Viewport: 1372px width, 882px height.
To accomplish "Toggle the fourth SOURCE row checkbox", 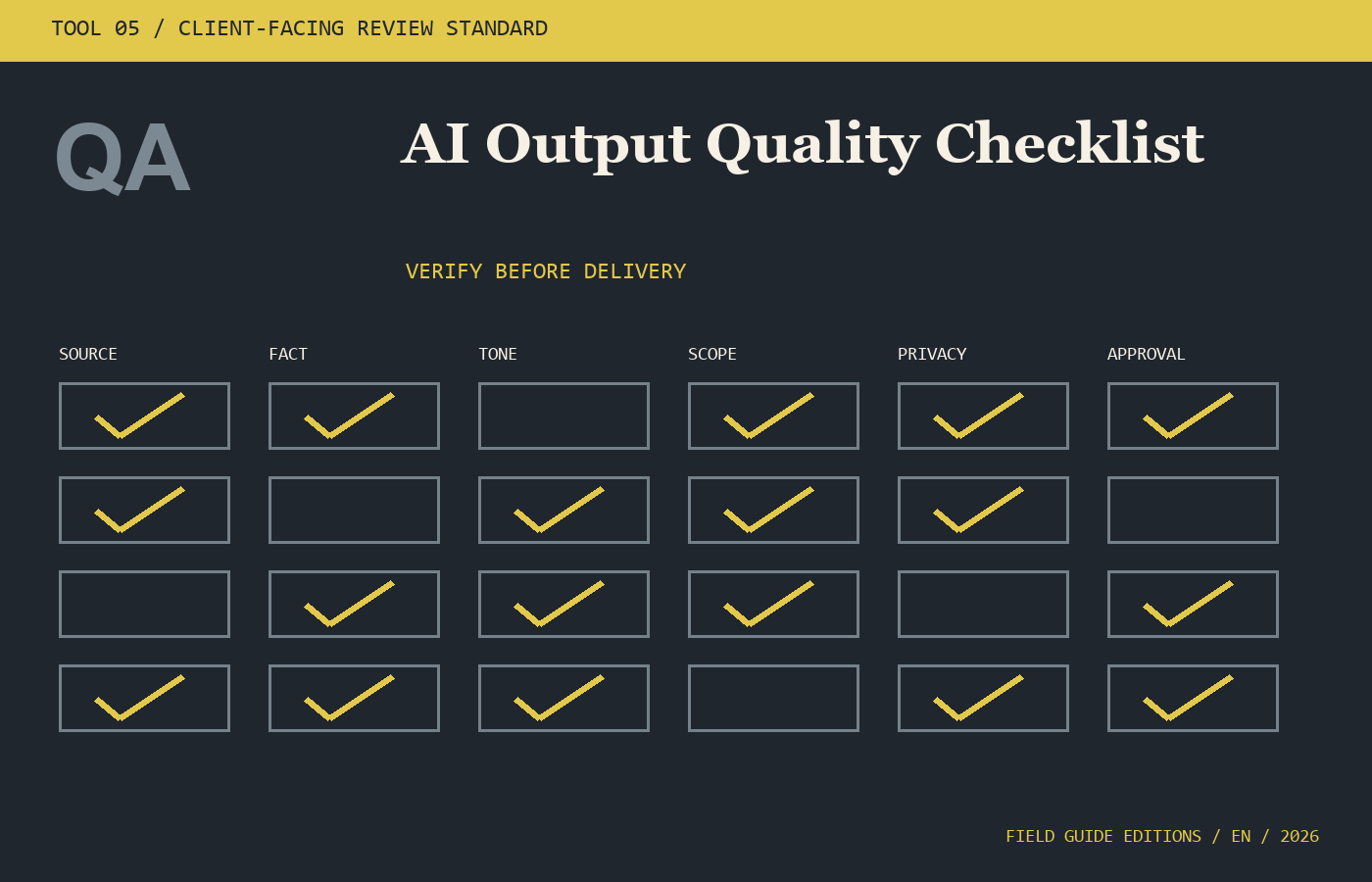I will pos(144,698).
